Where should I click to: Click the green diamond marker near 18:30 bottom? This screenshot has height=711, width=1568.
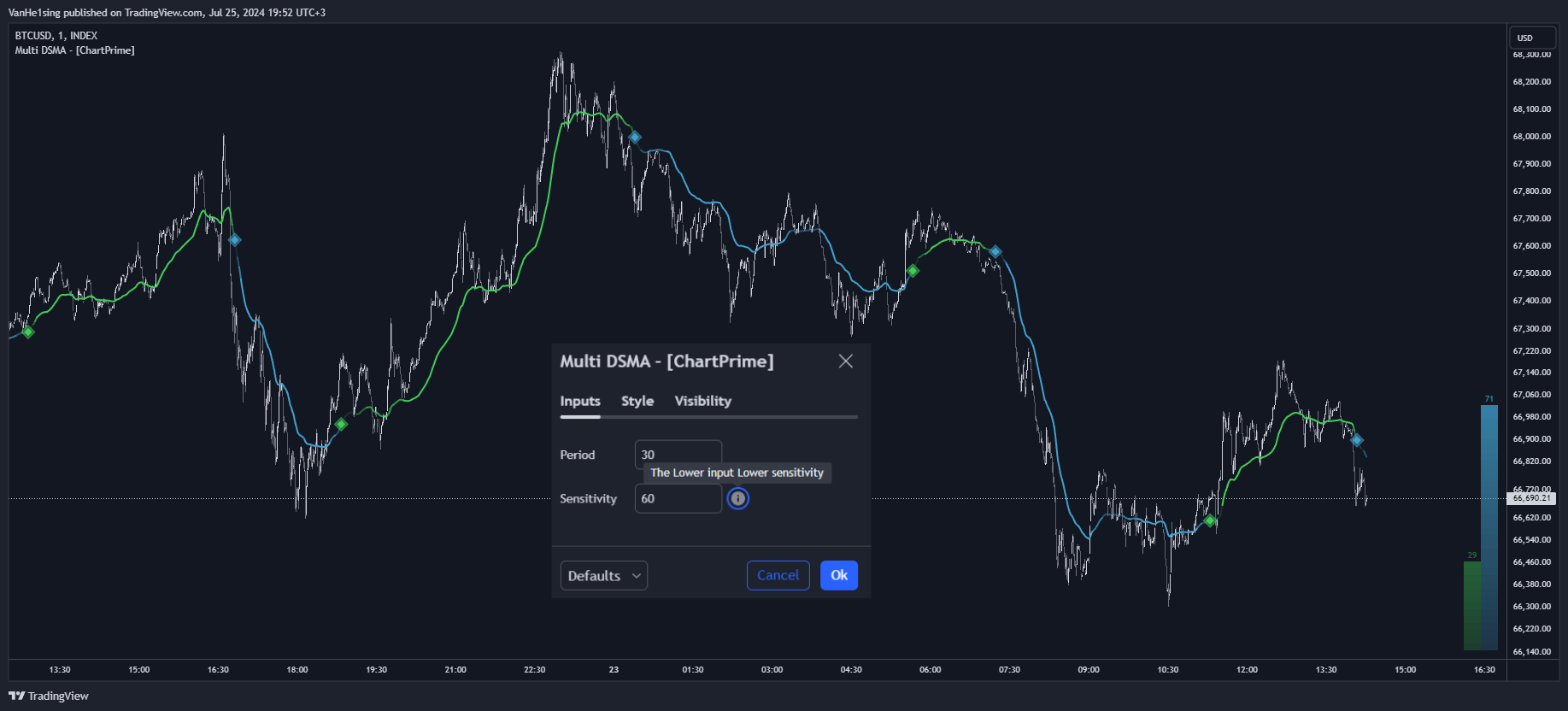[x=341, y=424]
